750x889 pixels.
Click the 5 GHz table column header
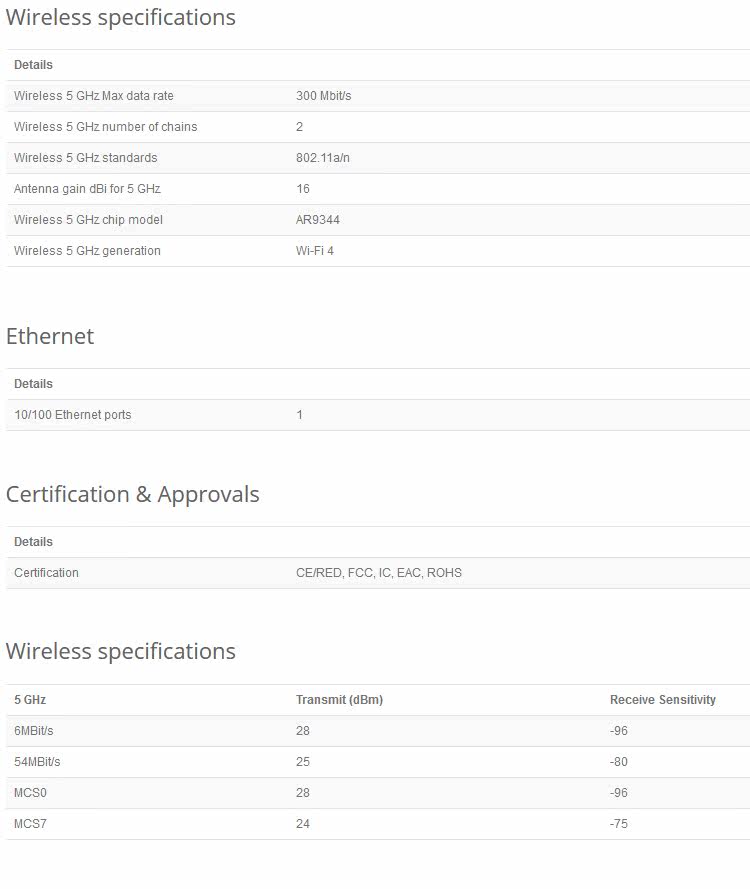[30, 700]
